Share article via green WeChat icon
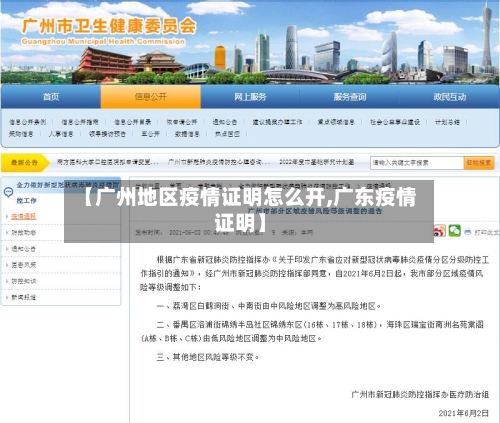This screenshot has height=423, width=500. 454,231
